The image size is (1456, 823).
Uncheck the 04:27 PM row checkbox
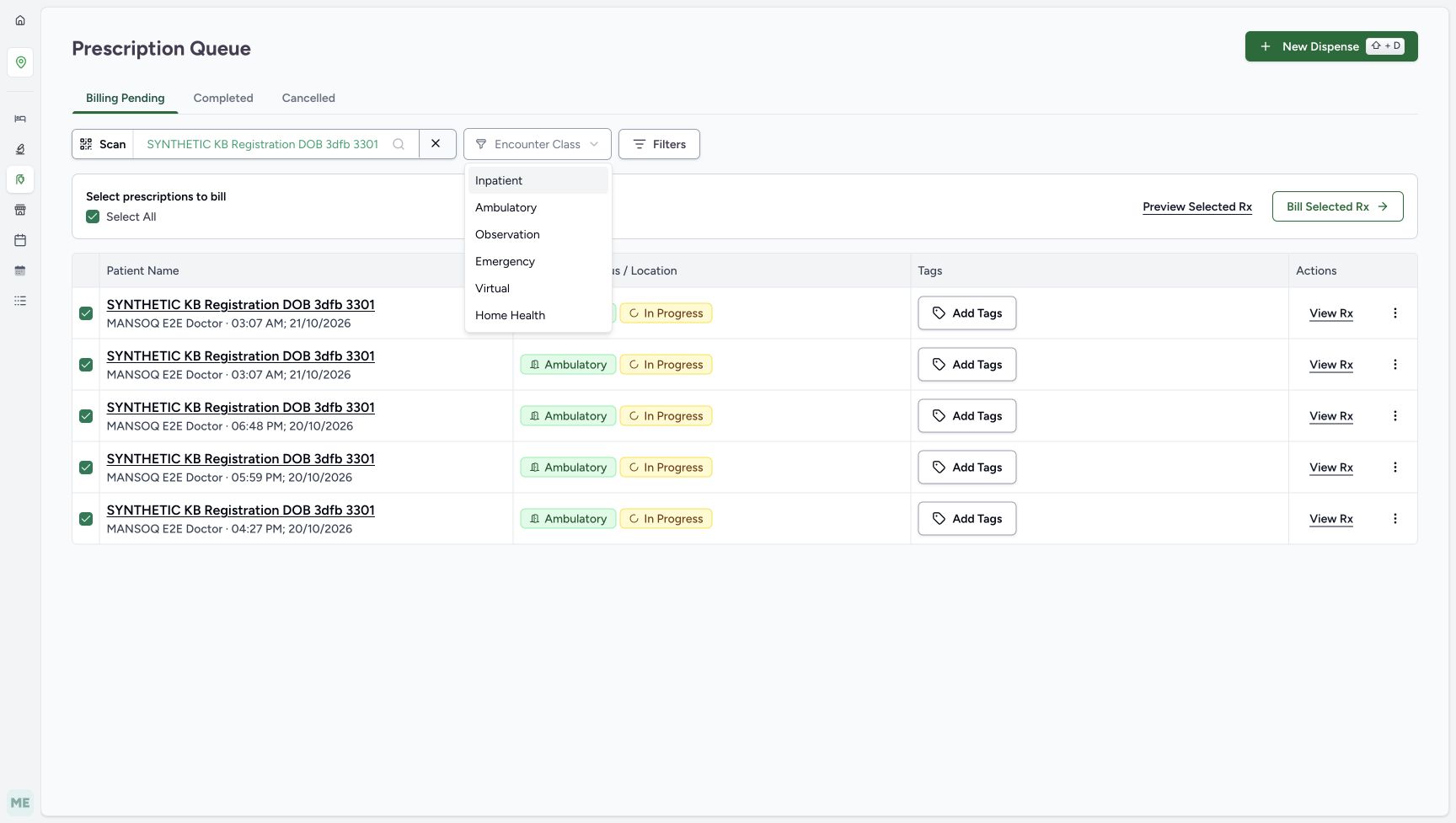(86, 519)
